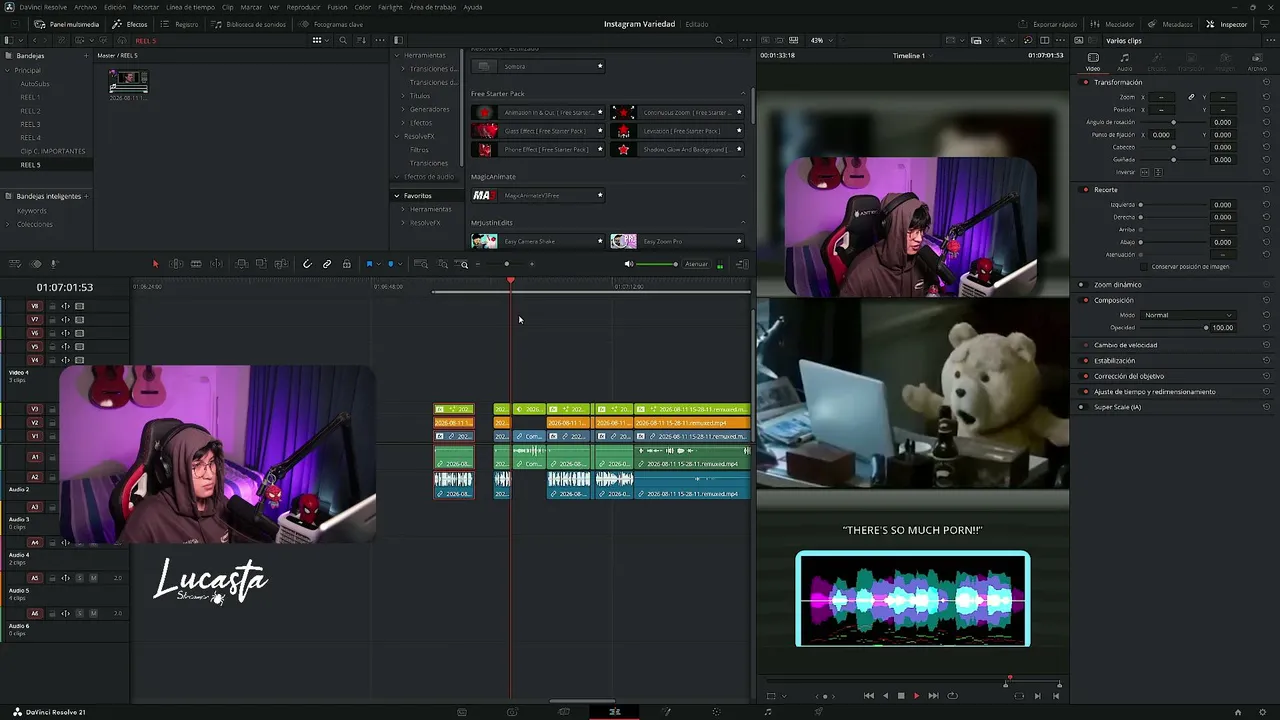Adjust the green monitor volume slider
Image resolution: width=1280 pixels, height=720 pixels.
(658, 264)
